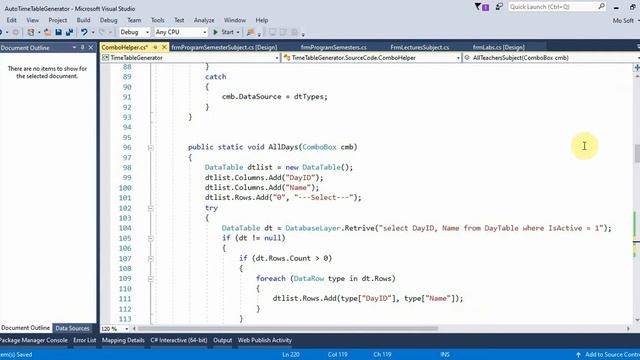Close the Document Outline panel

tap(91, 47)
